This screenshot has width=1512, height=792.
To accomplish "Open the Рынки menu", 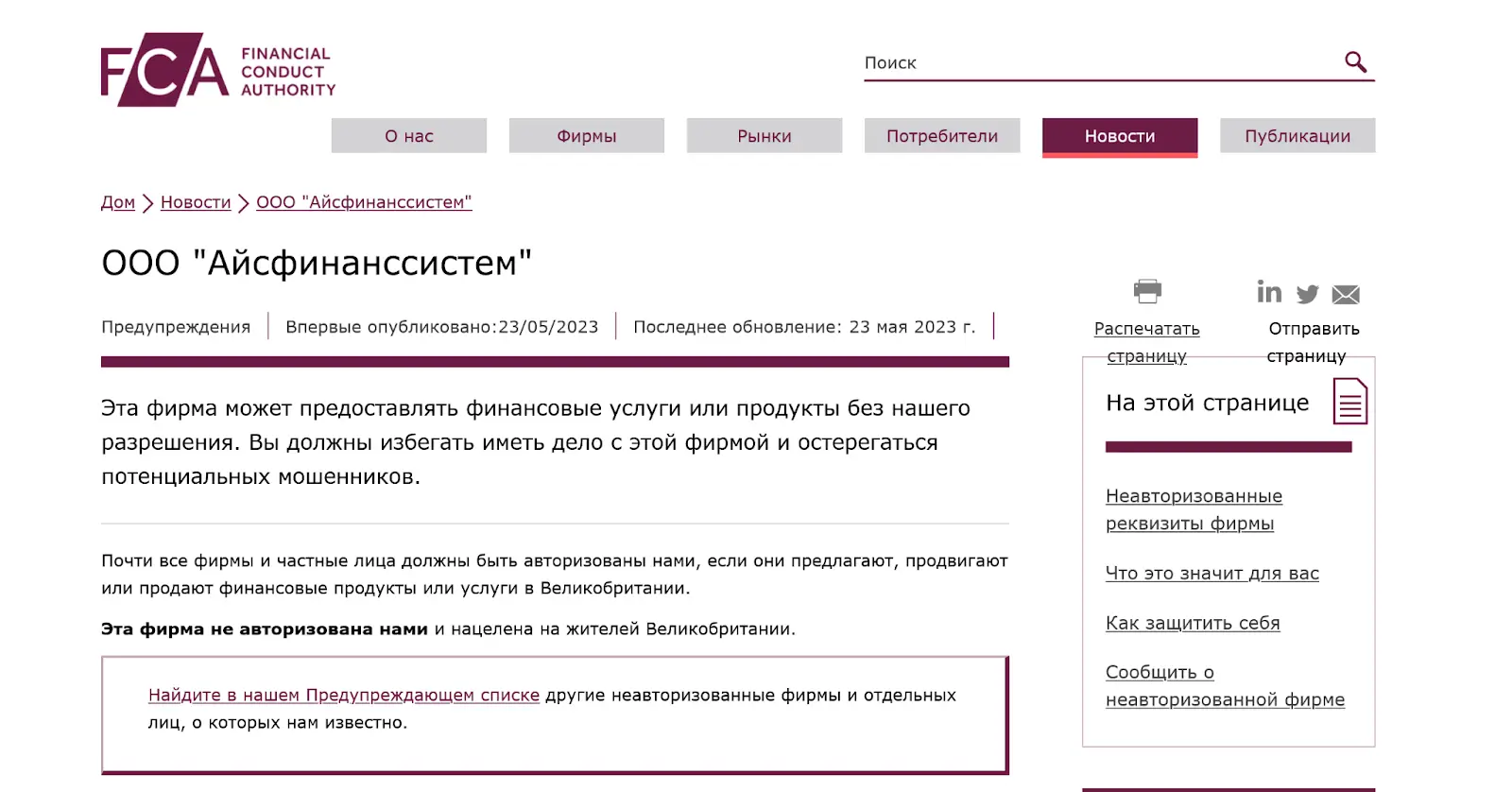I will 765,135.
